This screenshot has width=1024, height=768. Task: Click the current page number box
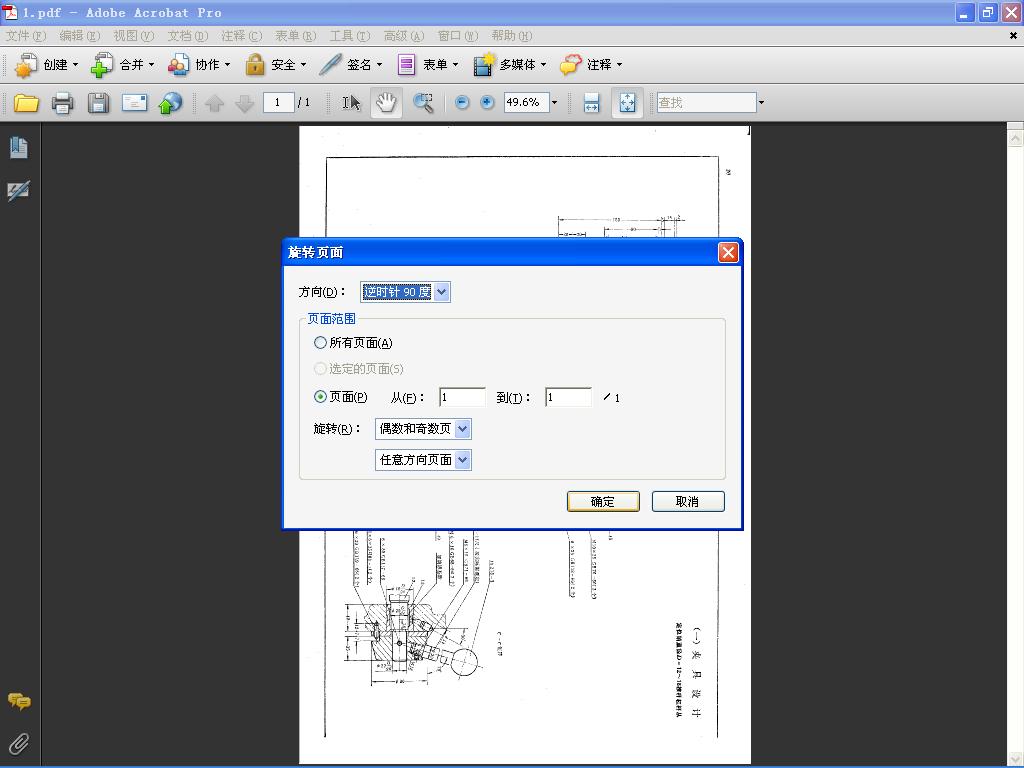[x=278, y=103]
